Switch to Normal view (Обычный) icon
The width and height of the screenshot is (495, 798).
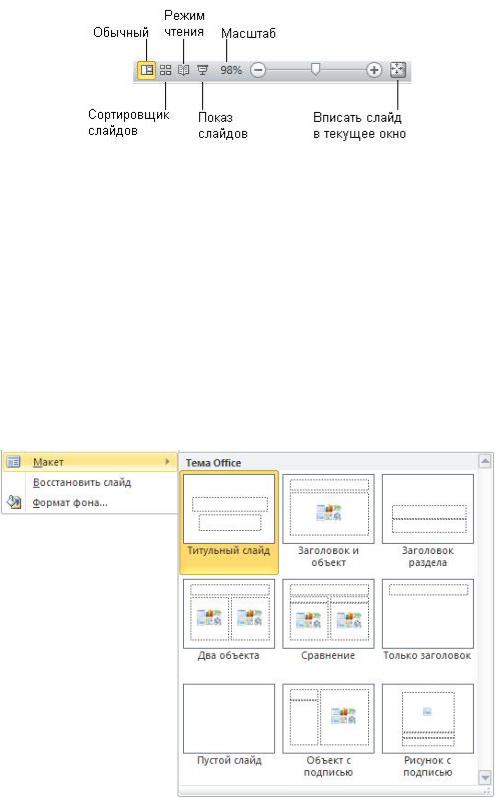[147, 70]
